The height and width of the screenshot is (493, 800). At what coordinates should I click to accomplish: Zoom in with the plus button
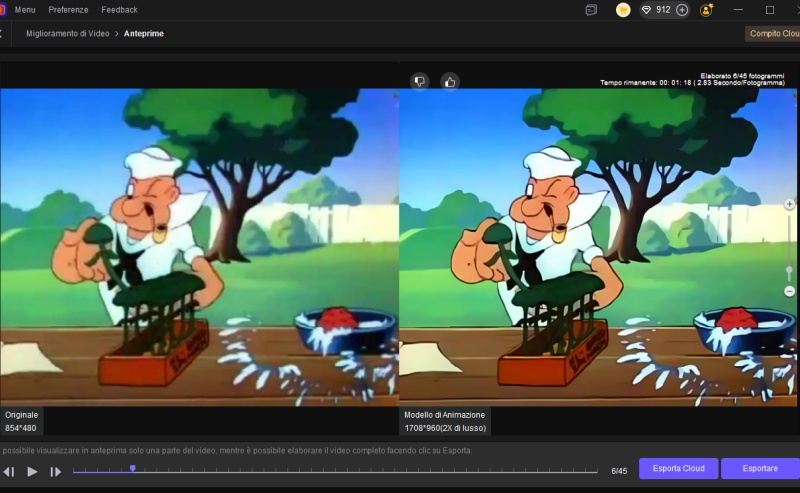pos(789,204)
